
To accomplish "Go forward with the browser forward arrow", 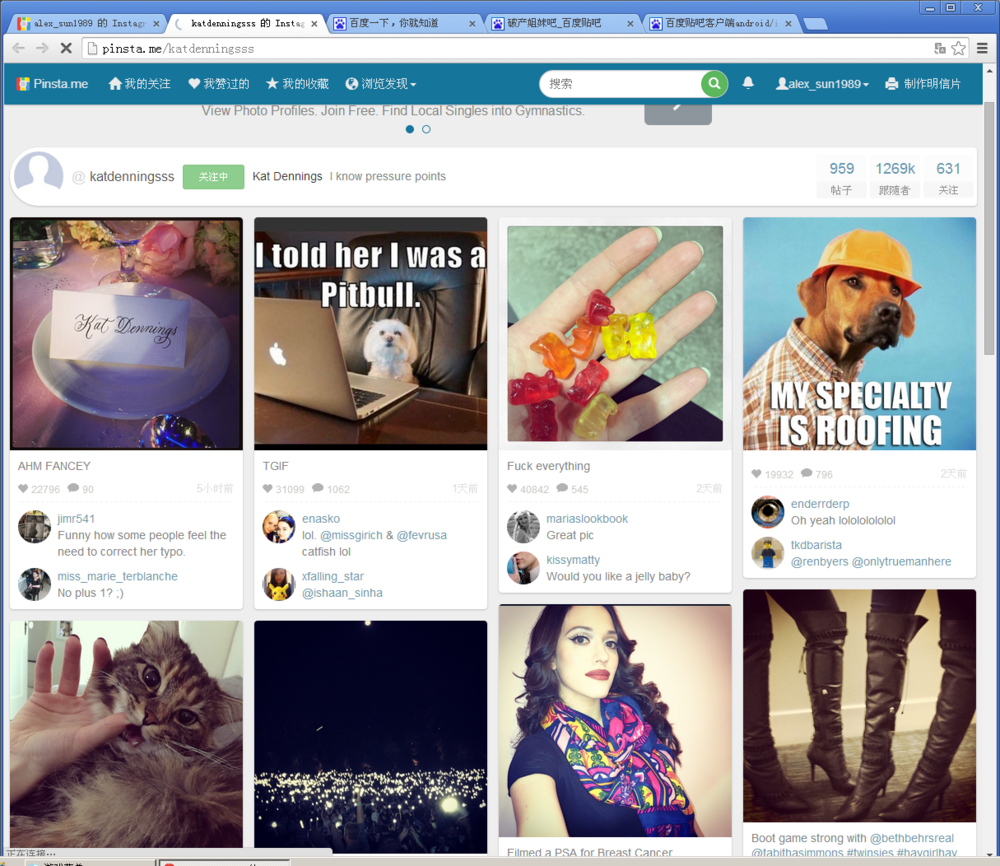I will 42,48.
